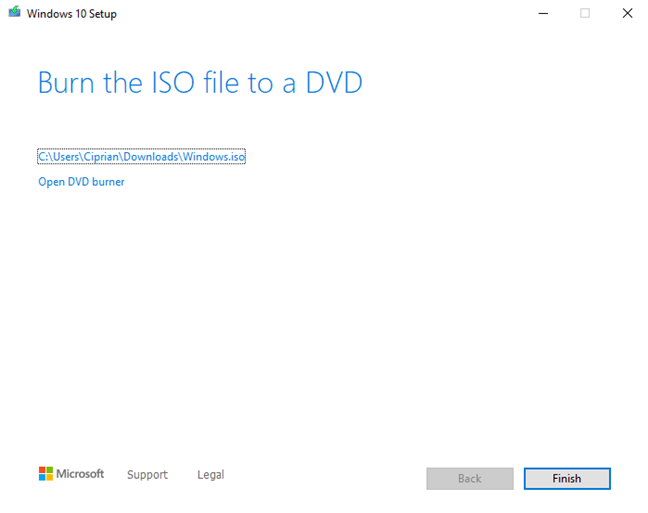The width and height of the screenshot is (648, 513).
Task: Open DVD burner link
Action: click(x=81, y=182)
